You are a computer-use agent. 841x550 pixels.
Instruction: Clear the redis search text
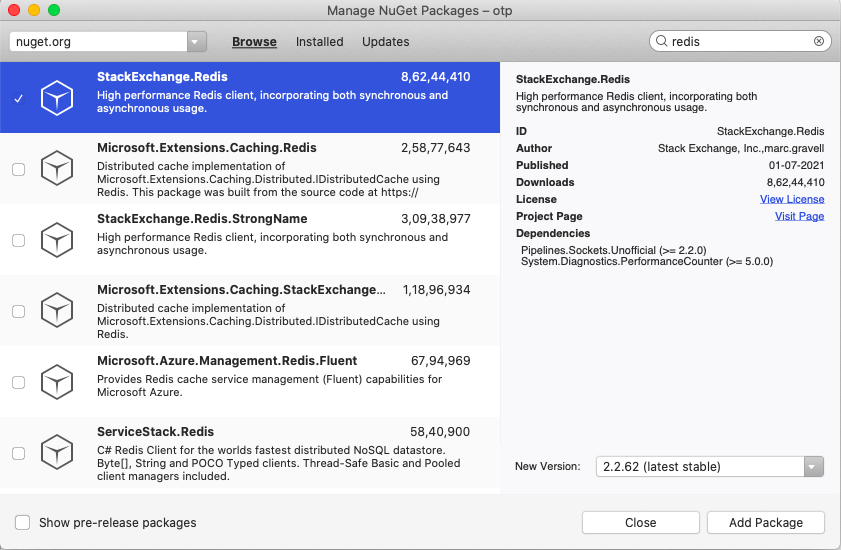(x=818, y=41)
